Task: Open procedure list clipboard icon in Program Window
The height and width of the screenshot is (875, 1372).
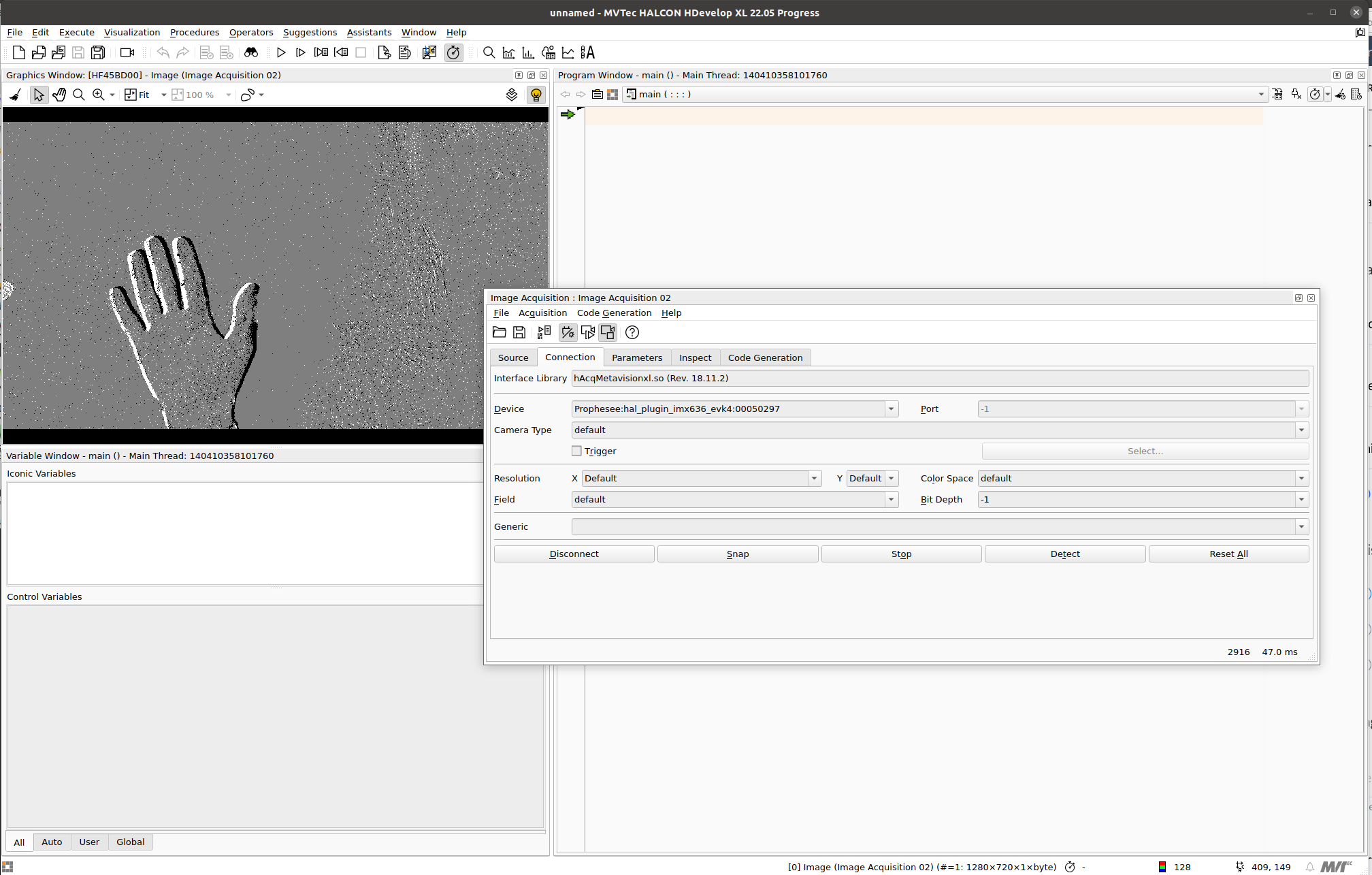Action: 597,94
